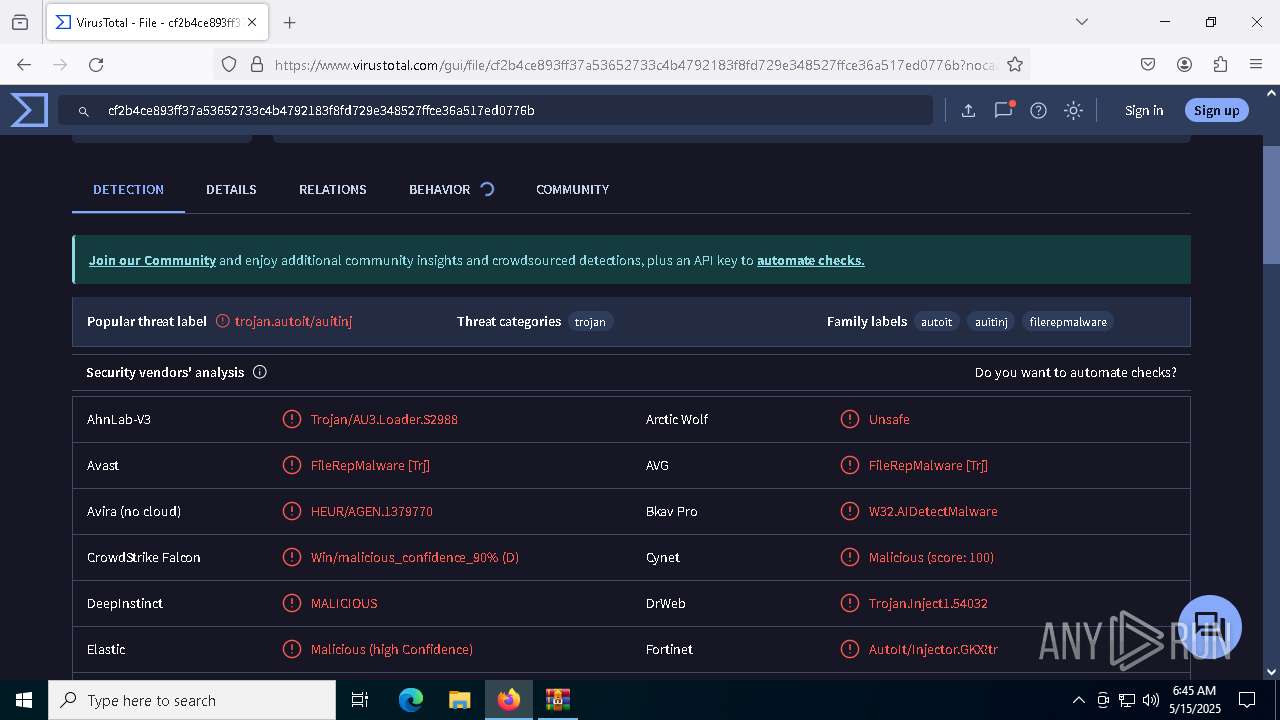Screen dimensions: 1280x720
Task: Click the site padlock icon
Action: point(257,64)
